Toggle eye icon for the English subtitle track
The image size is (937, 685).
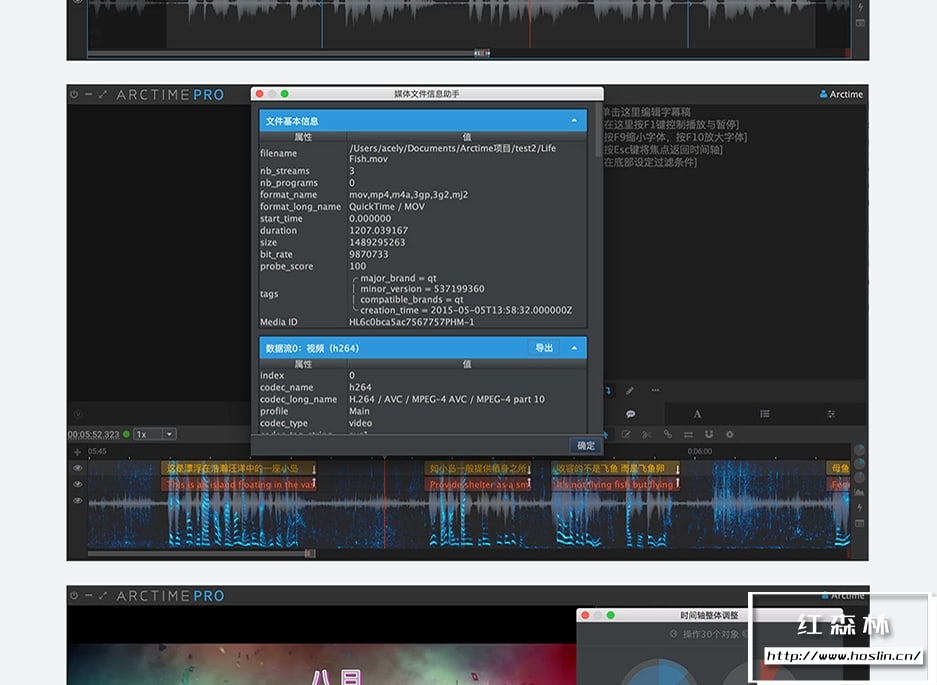[x=77, y=484]
